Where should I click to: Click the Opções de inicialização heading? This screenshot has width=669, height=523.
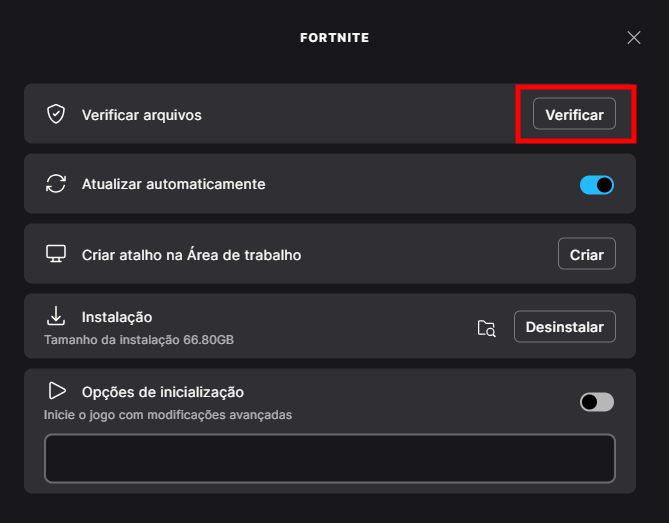click(x=162, y=392)
